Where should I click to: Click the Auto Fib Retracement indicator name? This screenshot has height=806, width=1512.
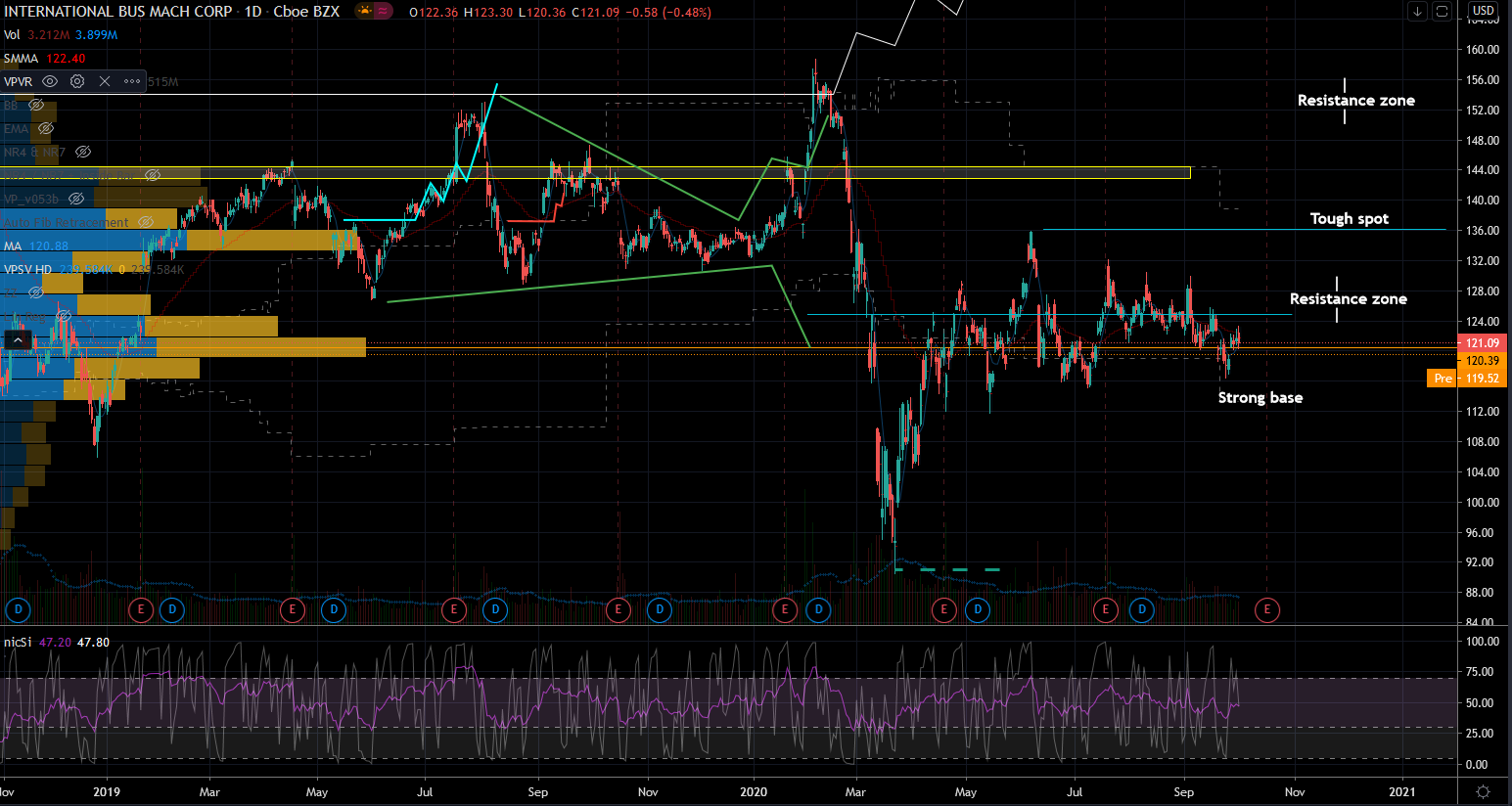(67, 223)
